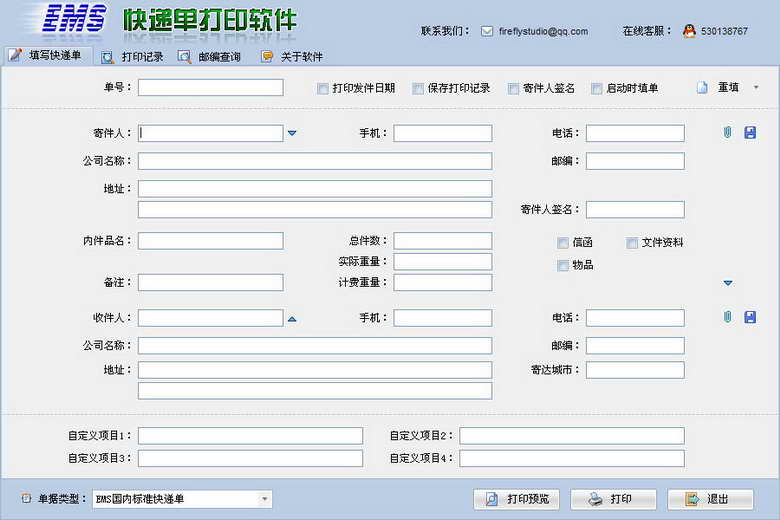The image size is (780, 520).
Task: Switch to 填写快递单 tab
Action: (x=47, y=55)
